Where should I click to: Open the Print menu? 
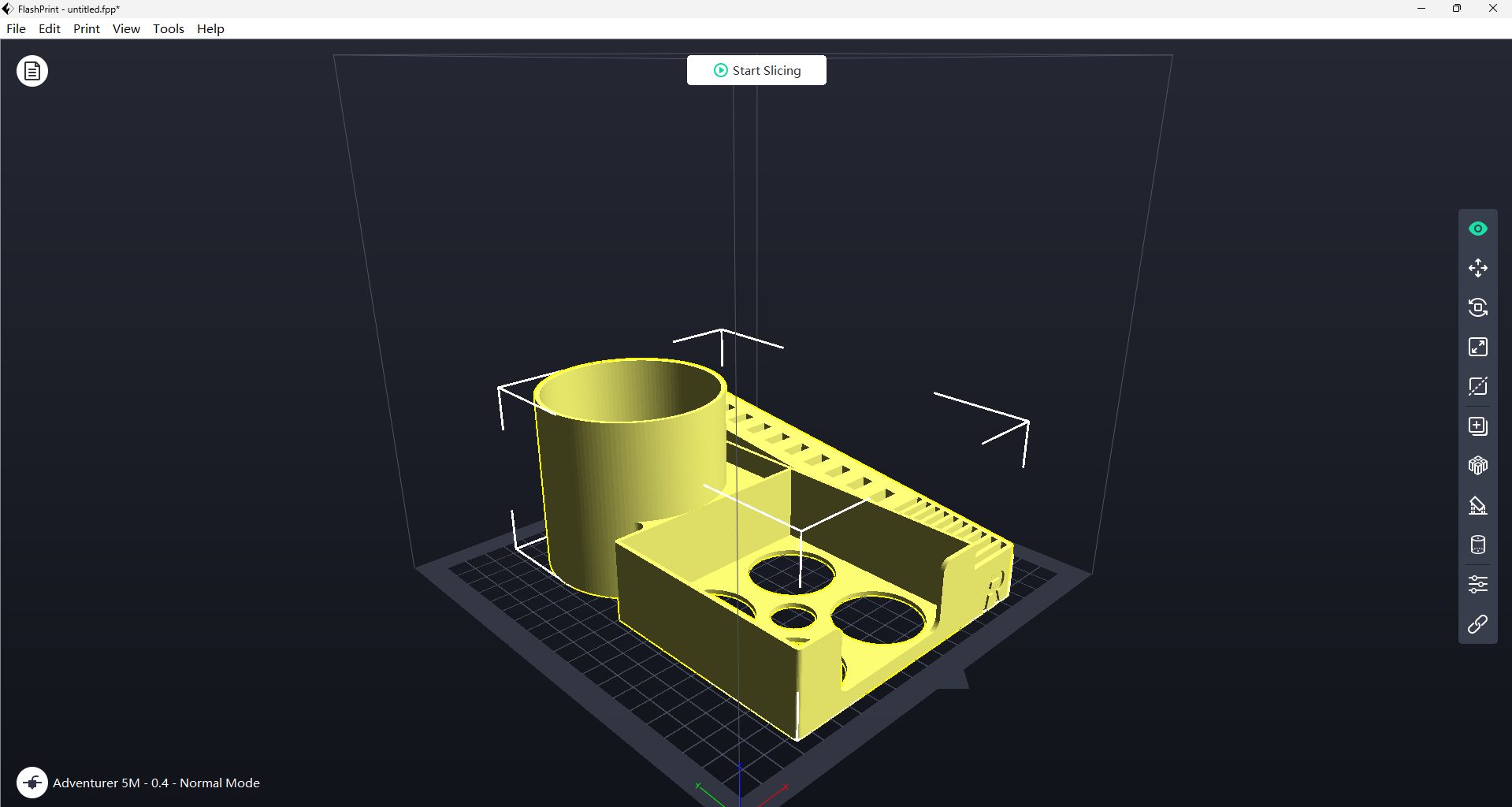coord(87,28)
